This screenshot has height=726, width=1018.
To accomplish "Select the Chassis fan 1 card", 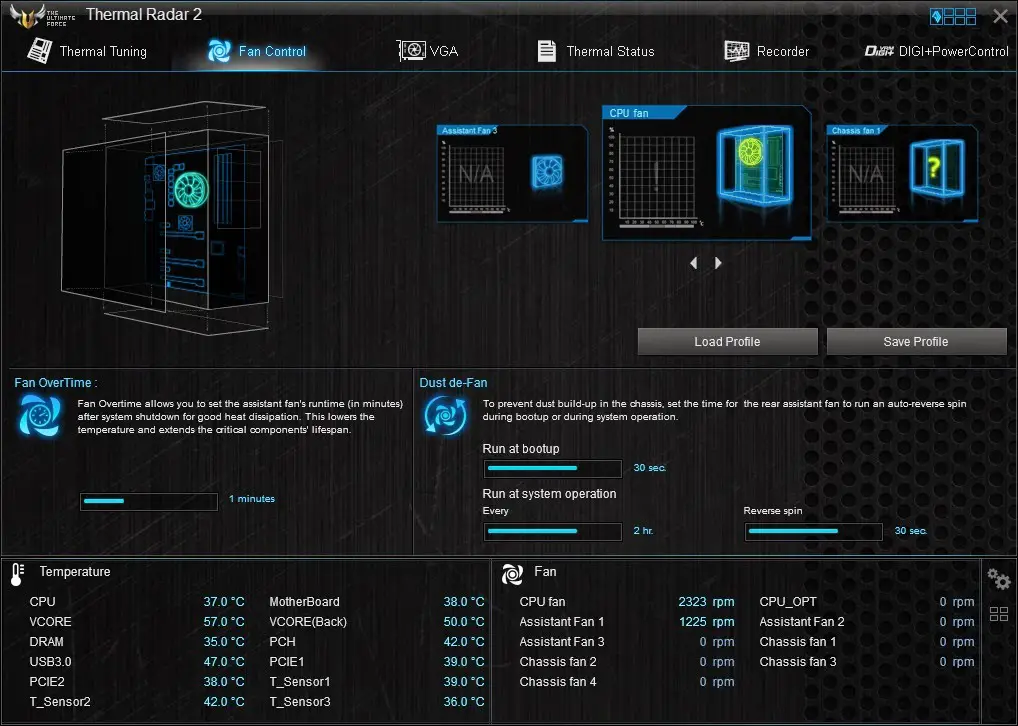I will coord(902,173).
